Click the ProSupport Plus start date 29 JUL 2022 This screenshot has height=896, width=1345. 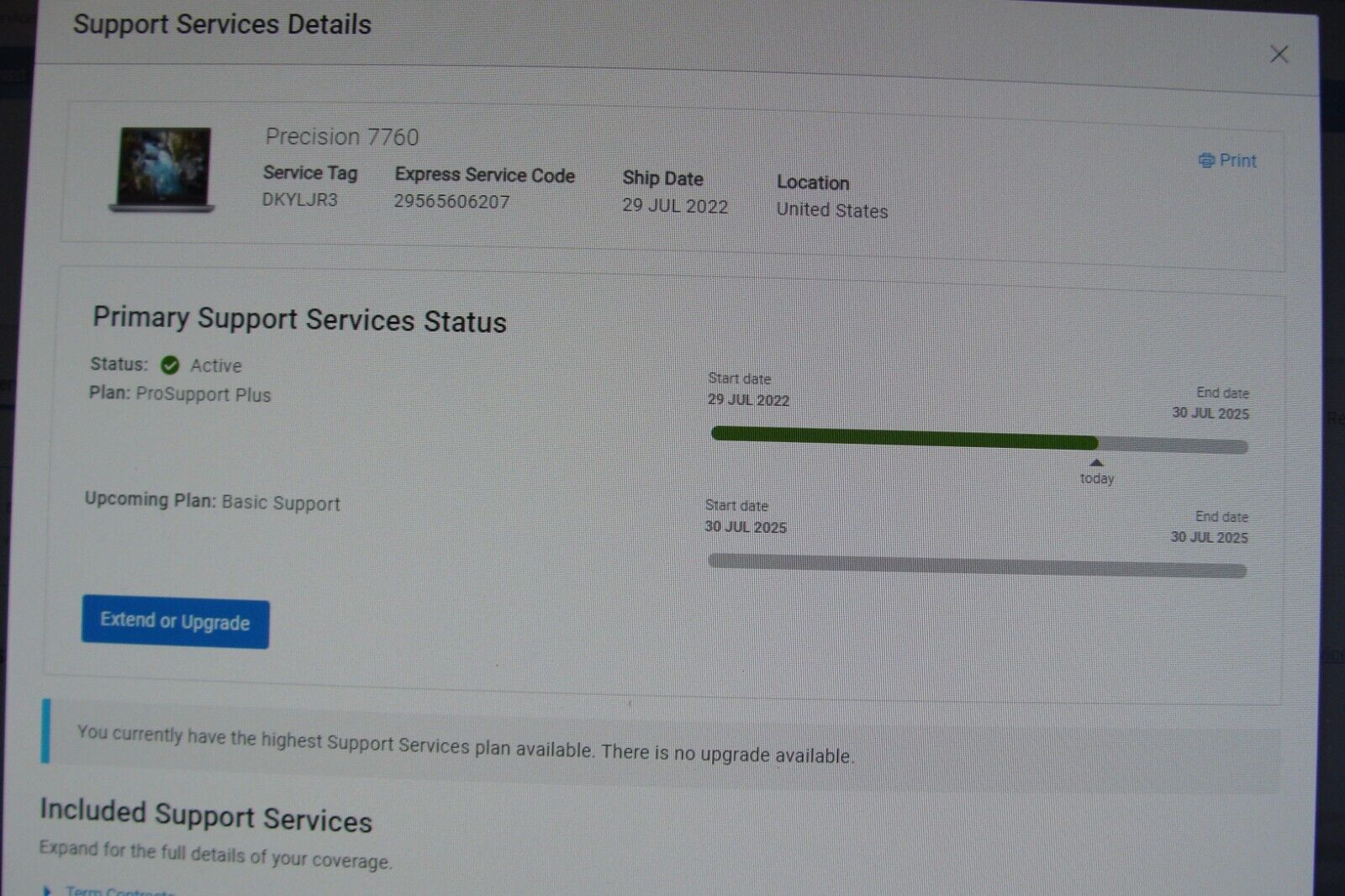(748, 400)
